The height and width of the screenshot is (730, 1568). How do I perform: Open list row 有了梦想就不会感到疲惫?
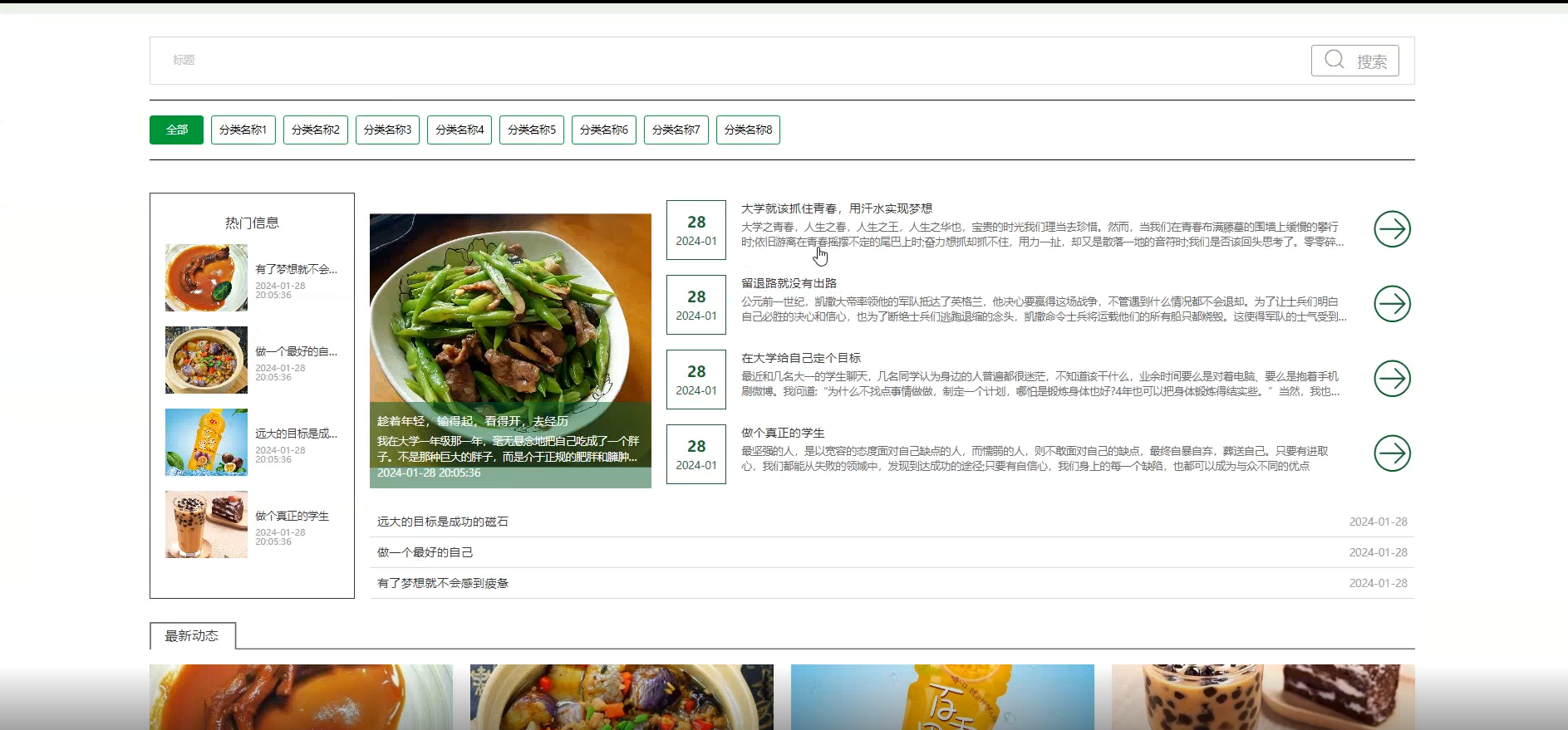(892, 583)
